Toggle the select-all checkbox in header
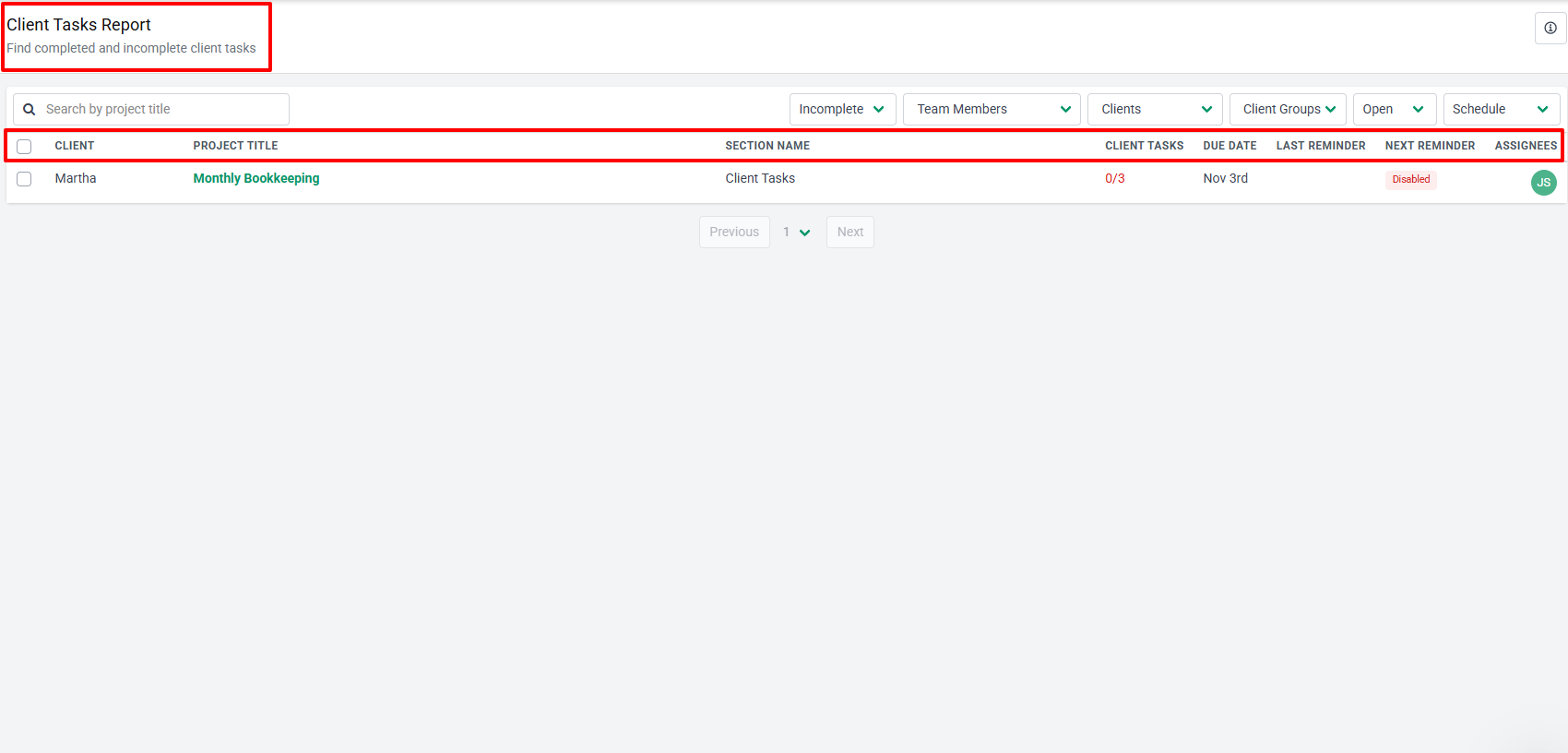Screen dimensions: 1568x753 coord(24,147)
